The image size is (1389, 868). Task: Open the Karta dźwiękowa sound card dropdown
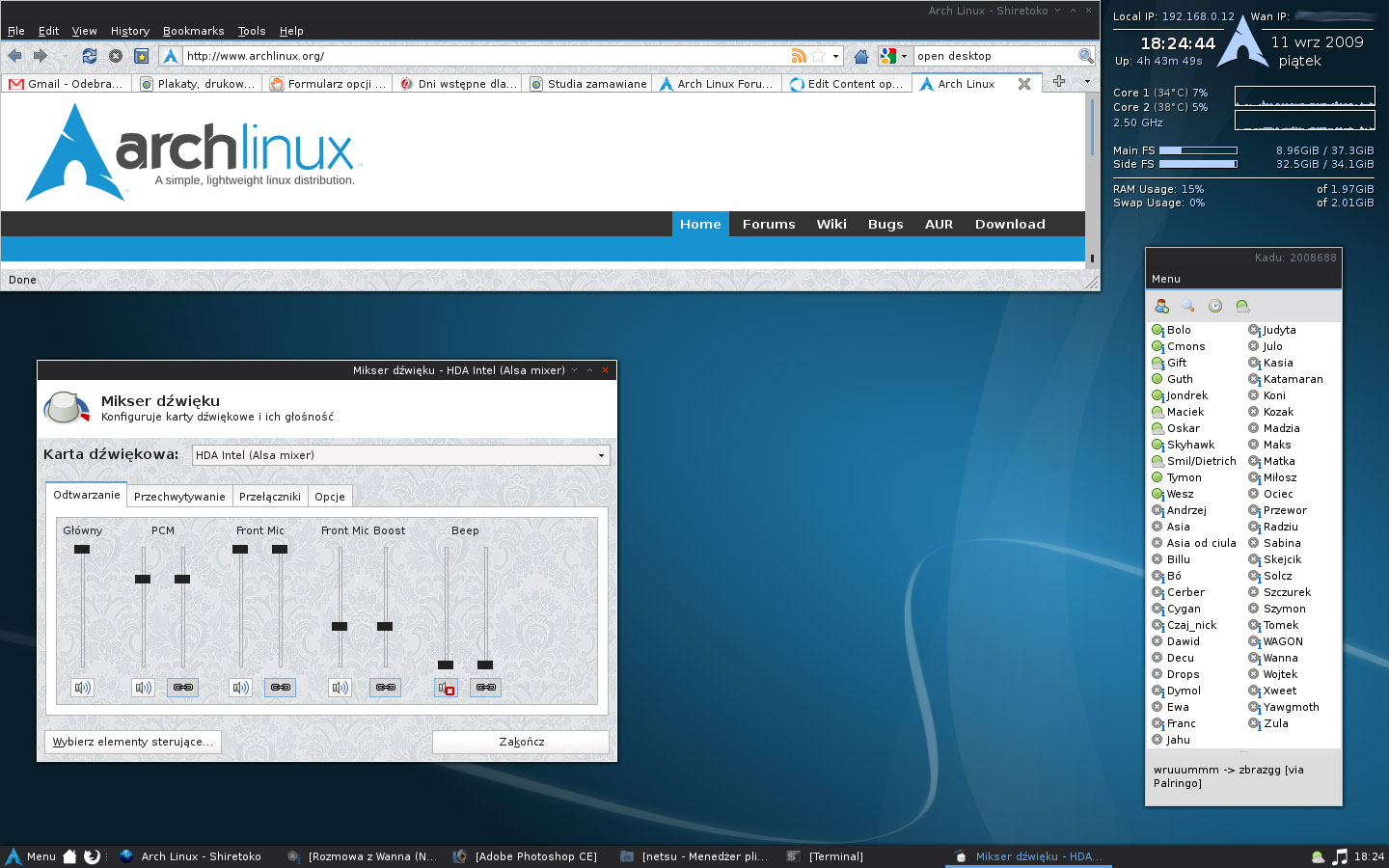(x=400, y=455)
